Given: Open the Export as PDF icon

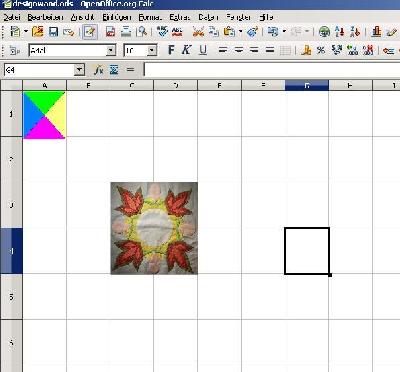Looking at the screenshot, I should [x=110, y=32].
